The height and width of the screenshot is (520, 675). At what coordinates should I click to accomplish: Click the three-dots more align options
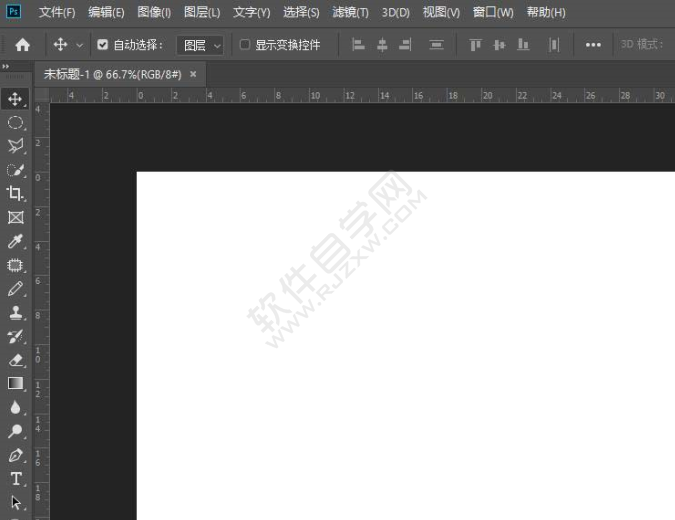pos(593,45)
